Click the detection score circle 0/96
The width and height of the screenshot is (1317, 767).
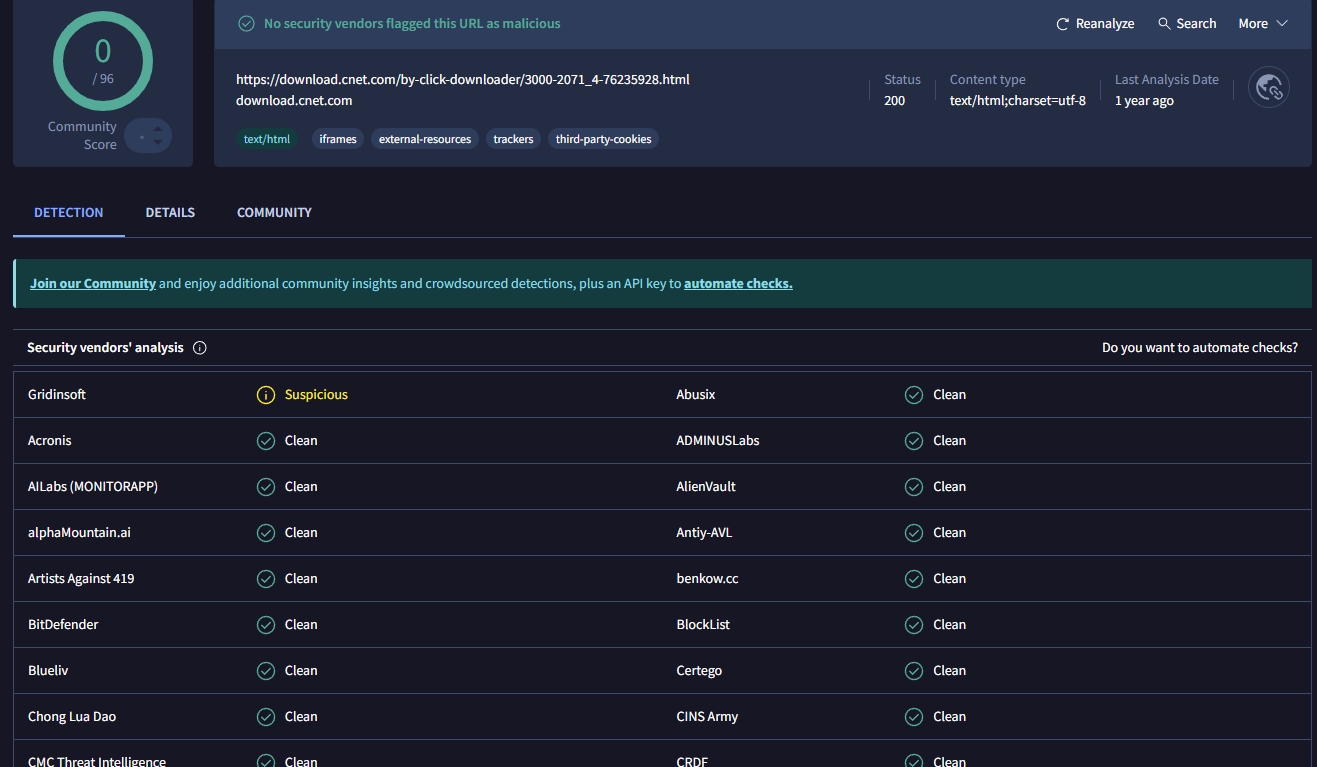[x=103, y=61]
